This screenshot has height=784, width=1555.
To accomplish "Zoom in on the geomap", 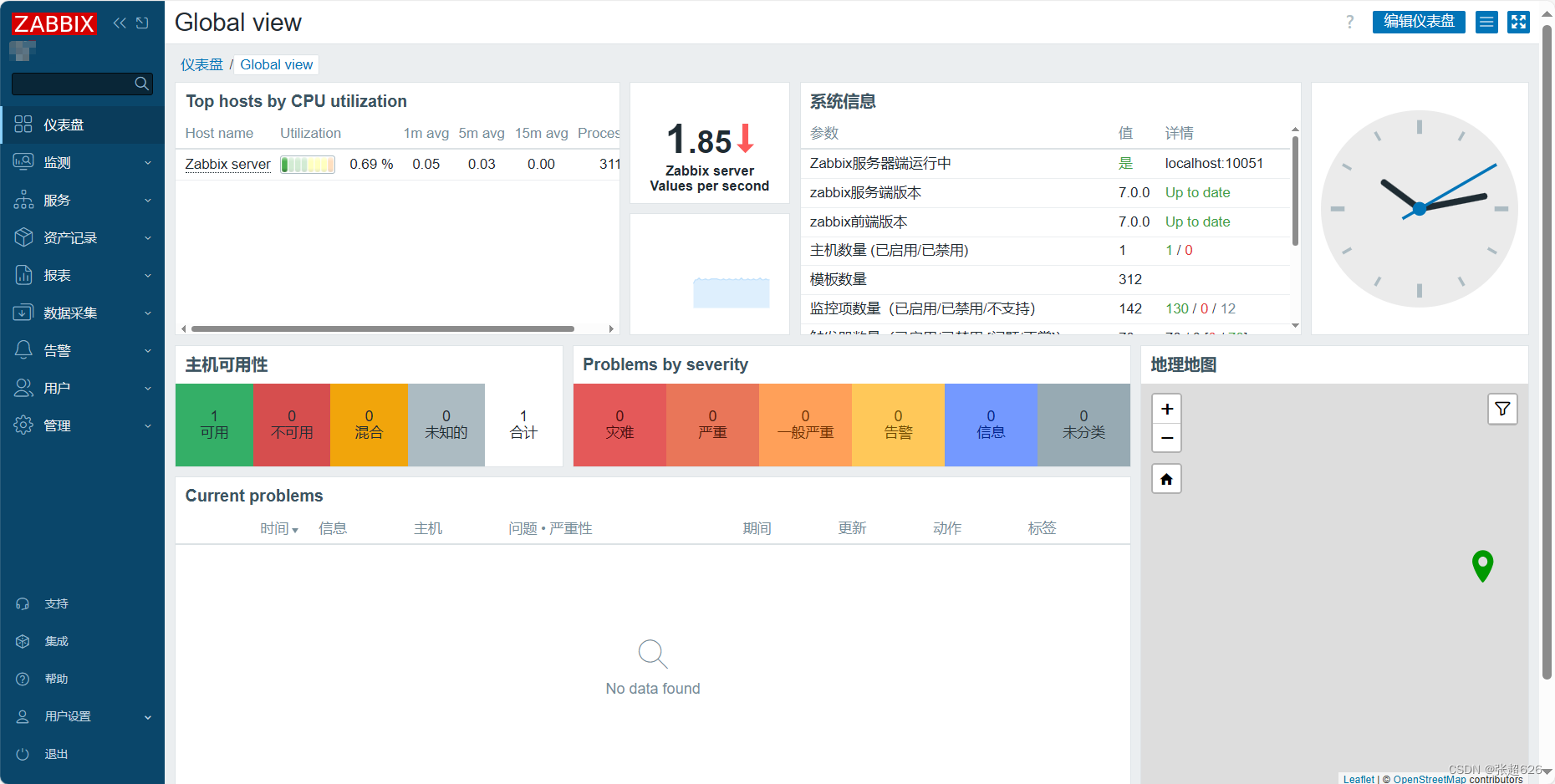I will pos(1167,409).
